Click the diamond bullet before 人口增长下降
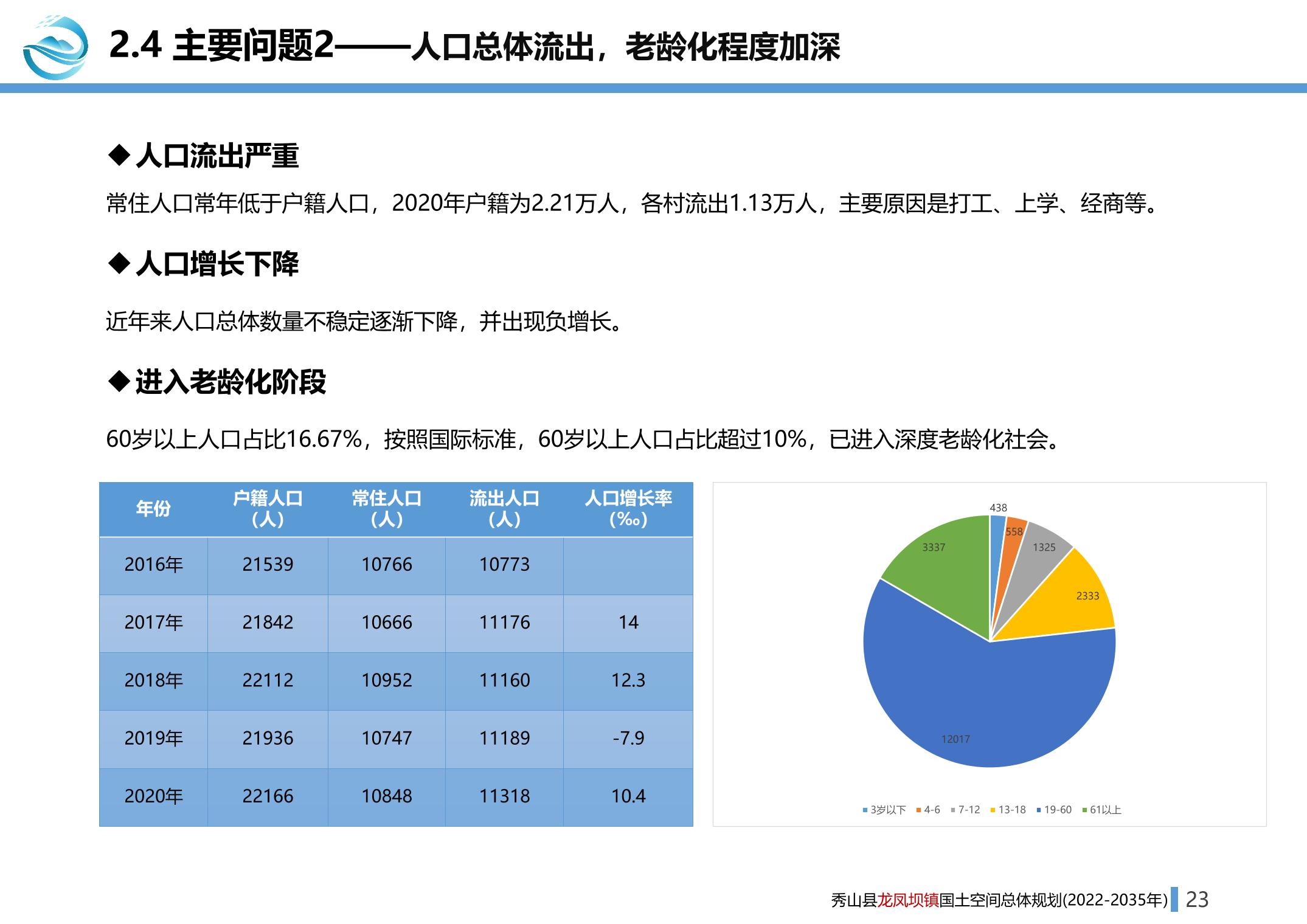 pos(119,263)
